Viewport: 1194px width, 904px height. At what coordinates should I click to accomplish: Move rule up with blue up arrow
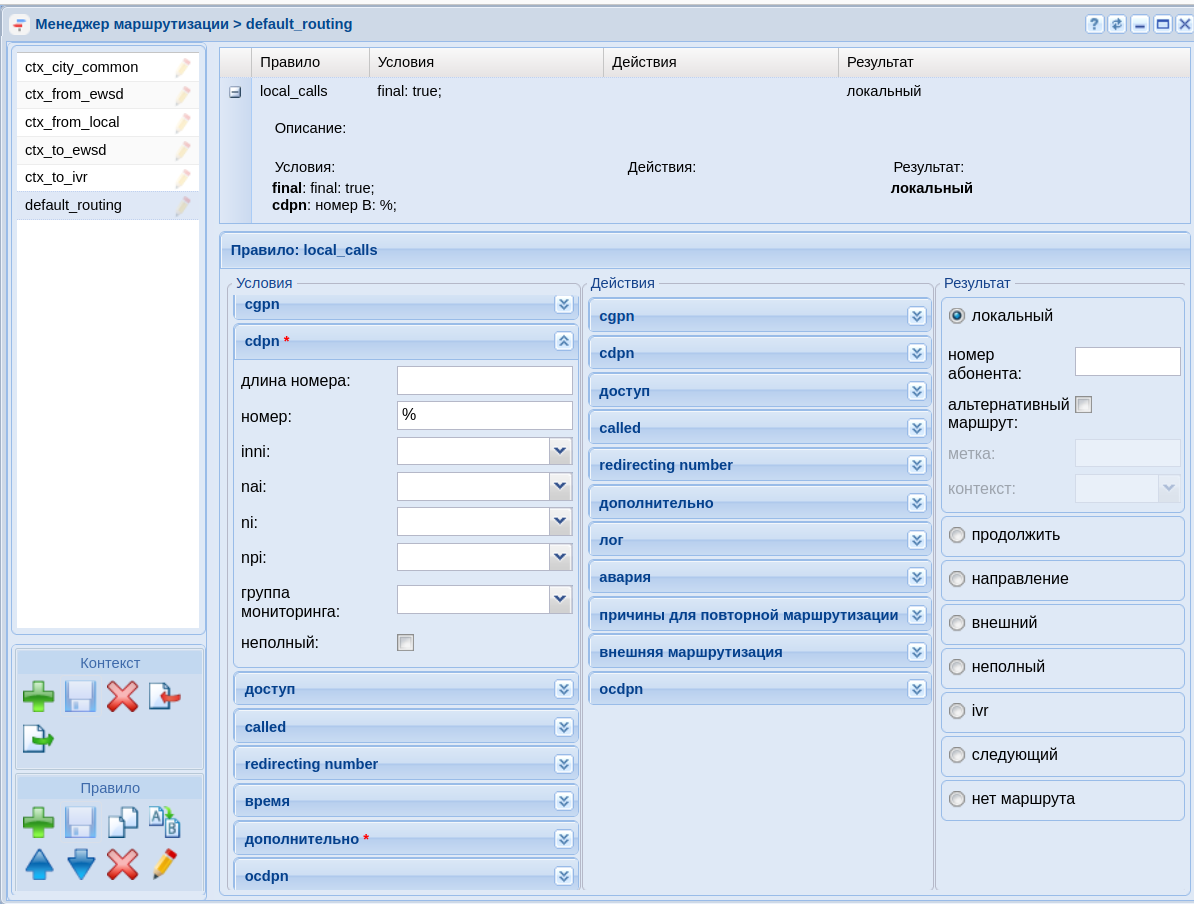(39, 864)
